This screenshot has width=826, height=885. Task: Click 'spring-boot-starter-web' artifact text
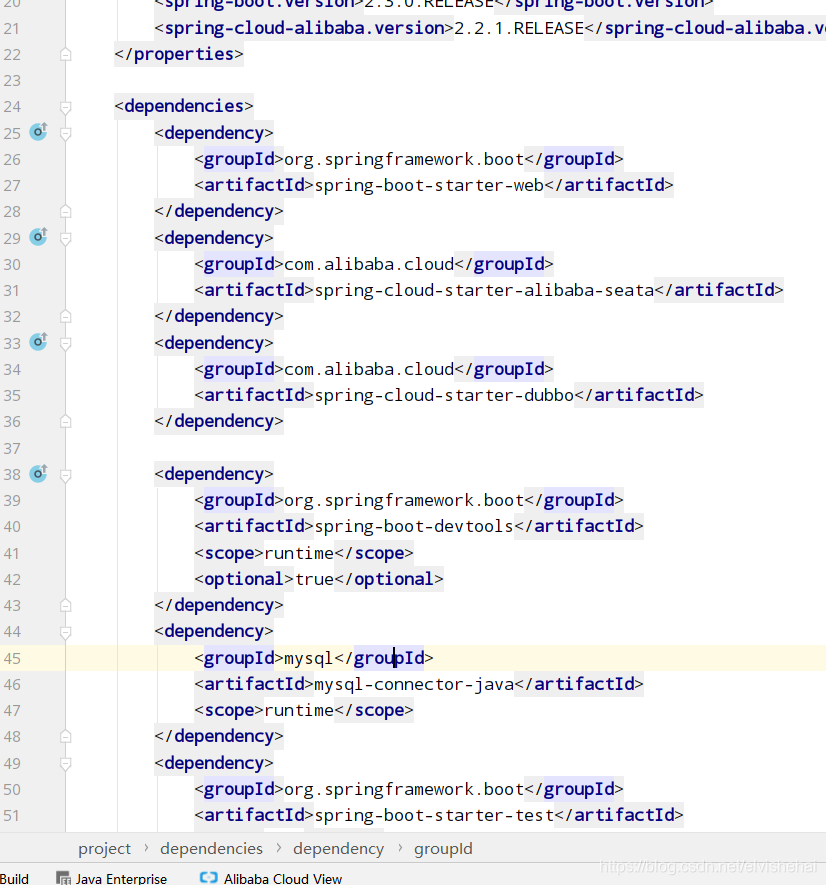(429, 185)
